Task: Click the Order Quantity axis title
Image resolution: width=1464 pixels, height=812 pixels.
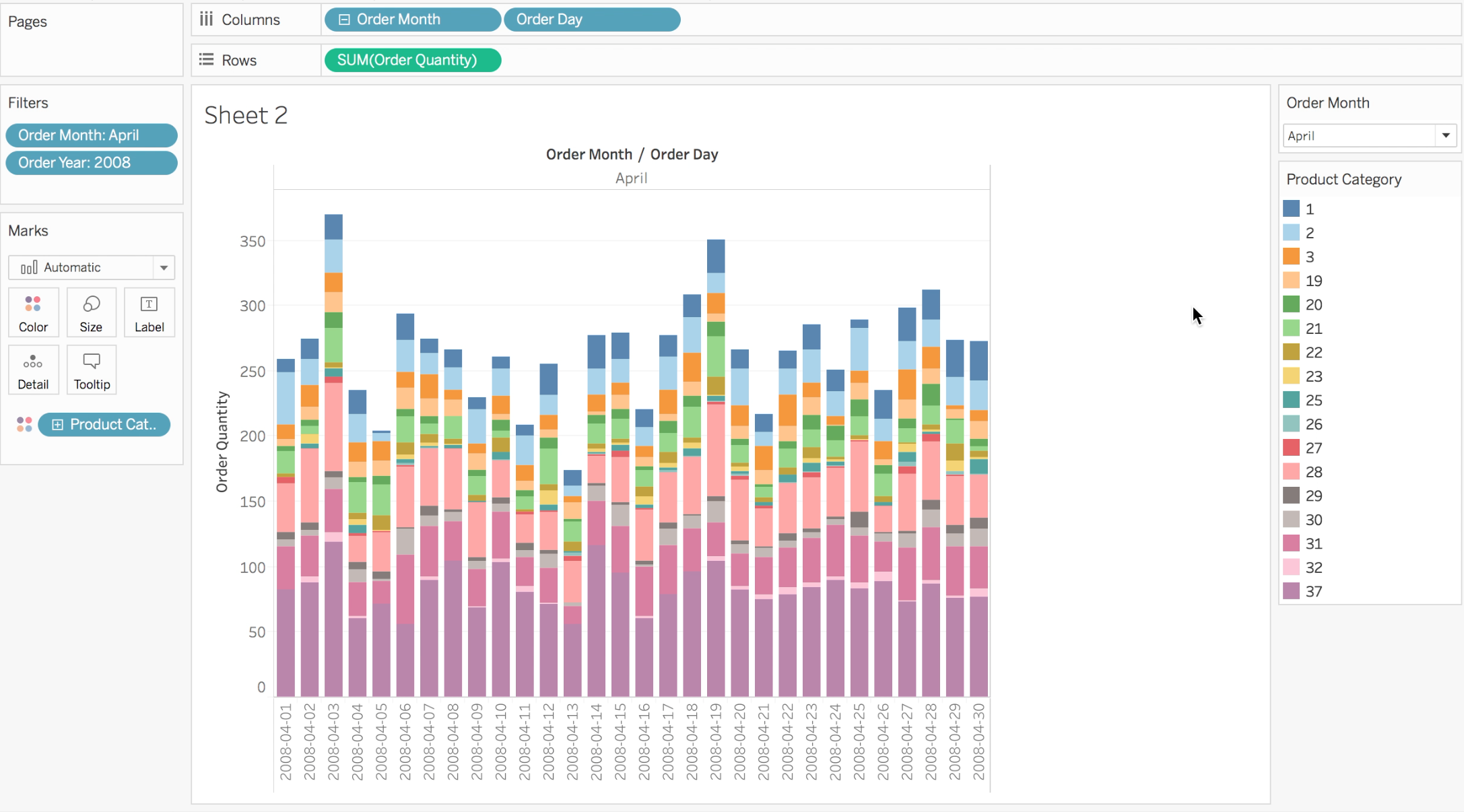Action: [x=222, y=442]
